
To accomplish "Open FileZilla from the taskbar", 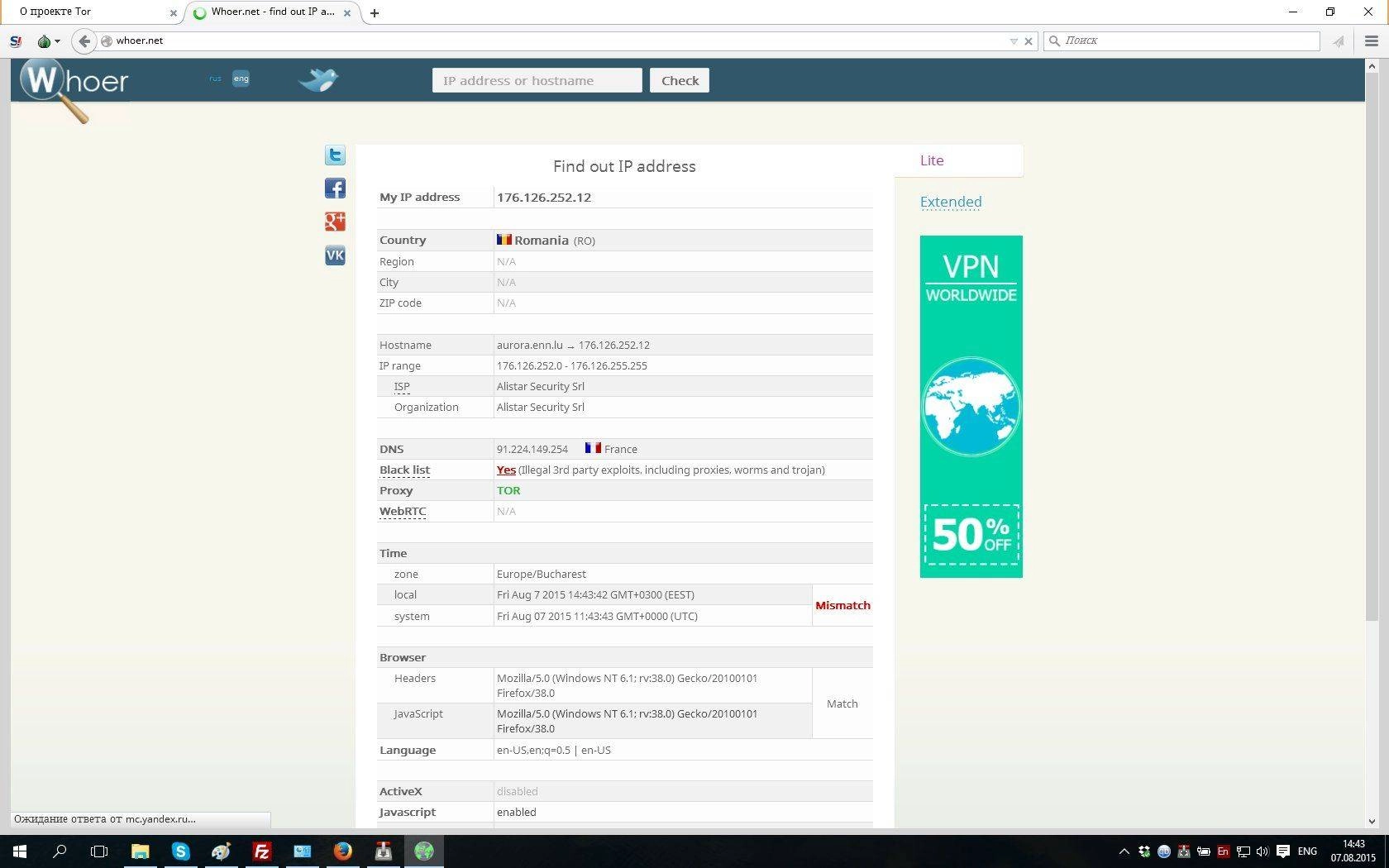I will coord(261,851).
